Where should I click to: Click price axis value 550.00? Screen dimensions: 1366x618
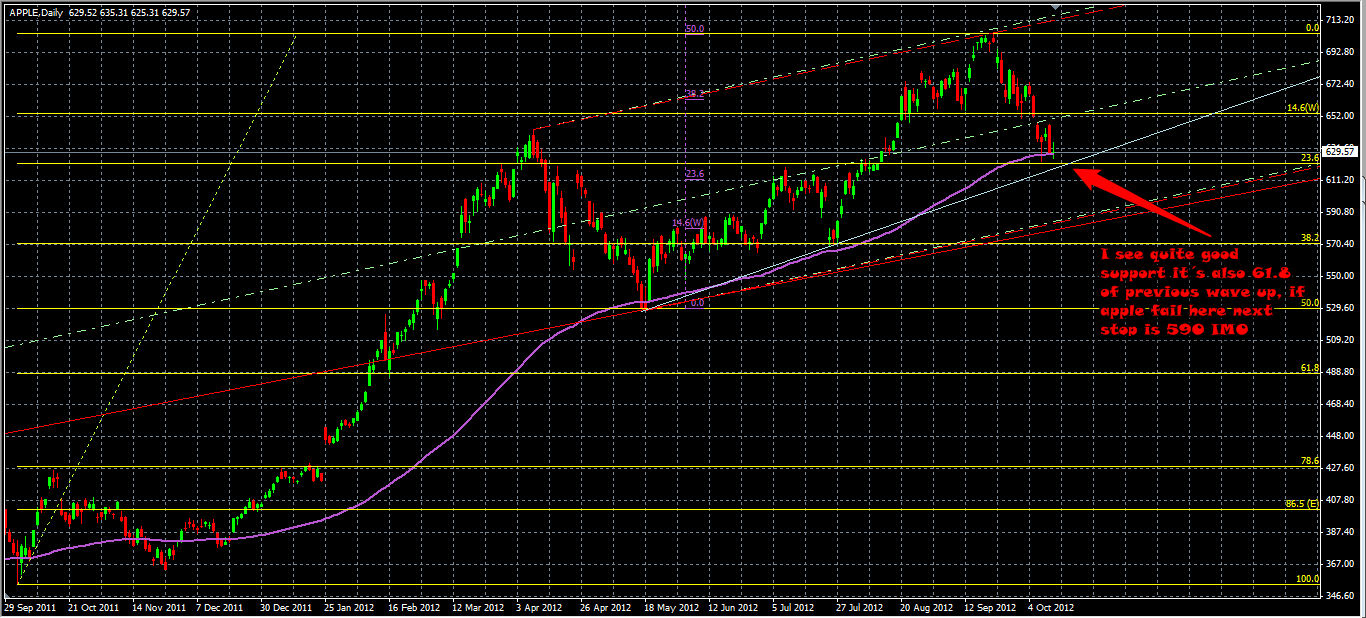(1339, 275)
